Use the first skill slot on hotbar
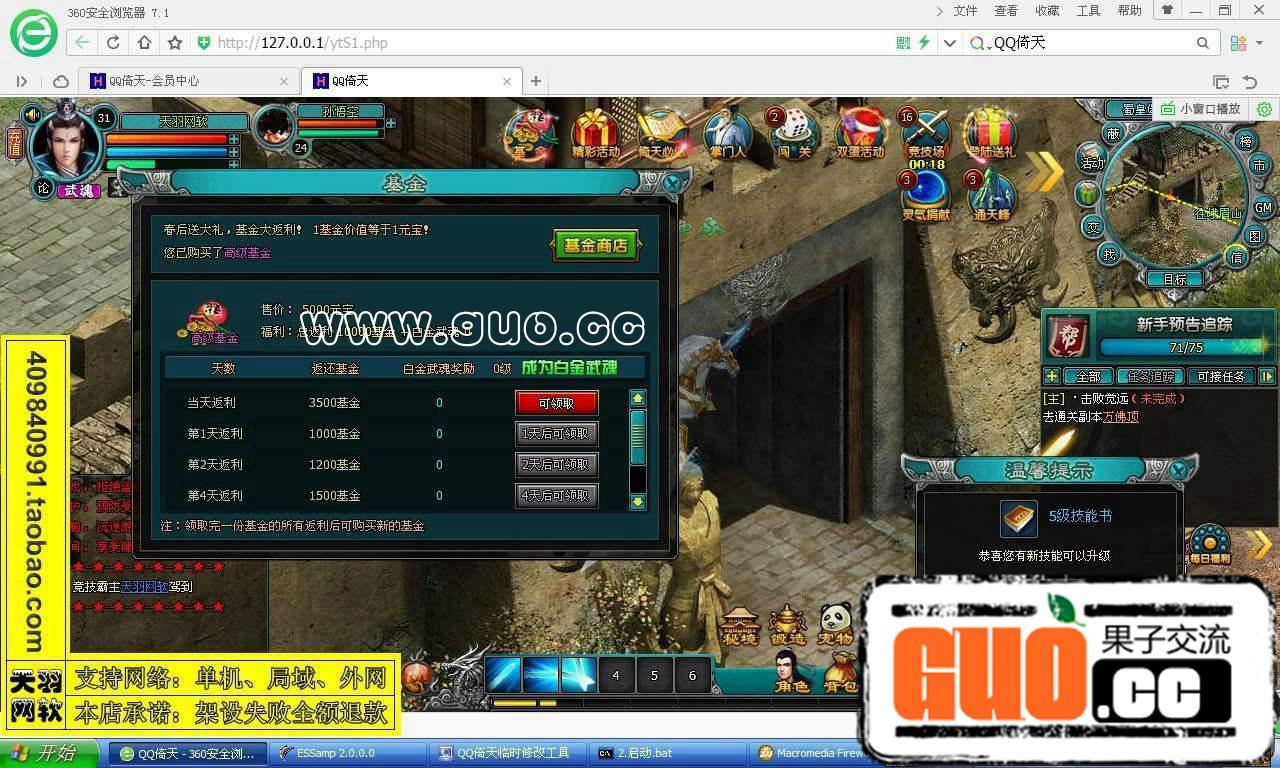The width and height of the screenshot is (1280, 768). [503, 676]
